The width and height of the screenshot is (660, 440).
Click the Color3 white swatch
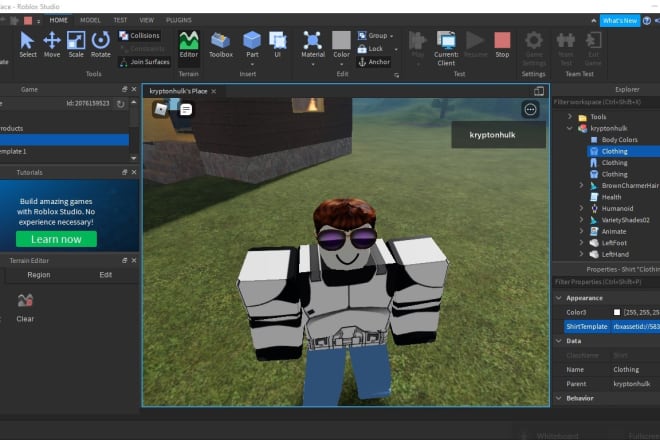tap(617, 312)
